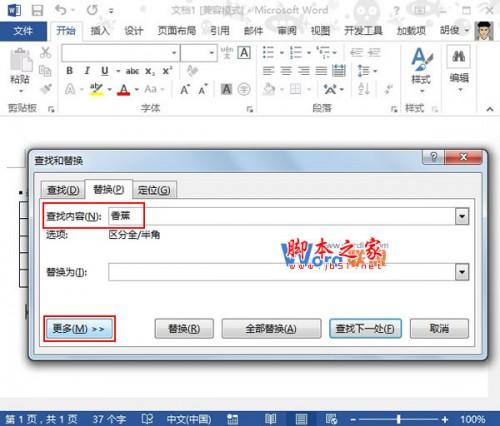
Task: Expand the Paragraph dialog launcher
Action: 394,109
